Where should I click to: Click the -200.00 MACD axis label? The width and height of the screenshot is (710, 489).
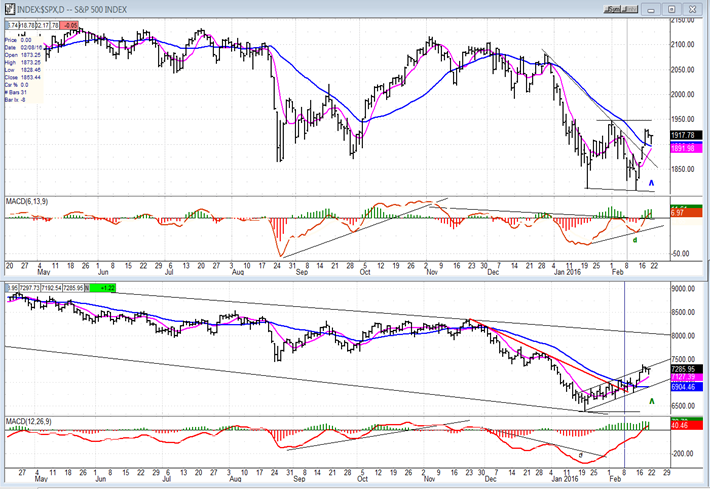[683, 454]
